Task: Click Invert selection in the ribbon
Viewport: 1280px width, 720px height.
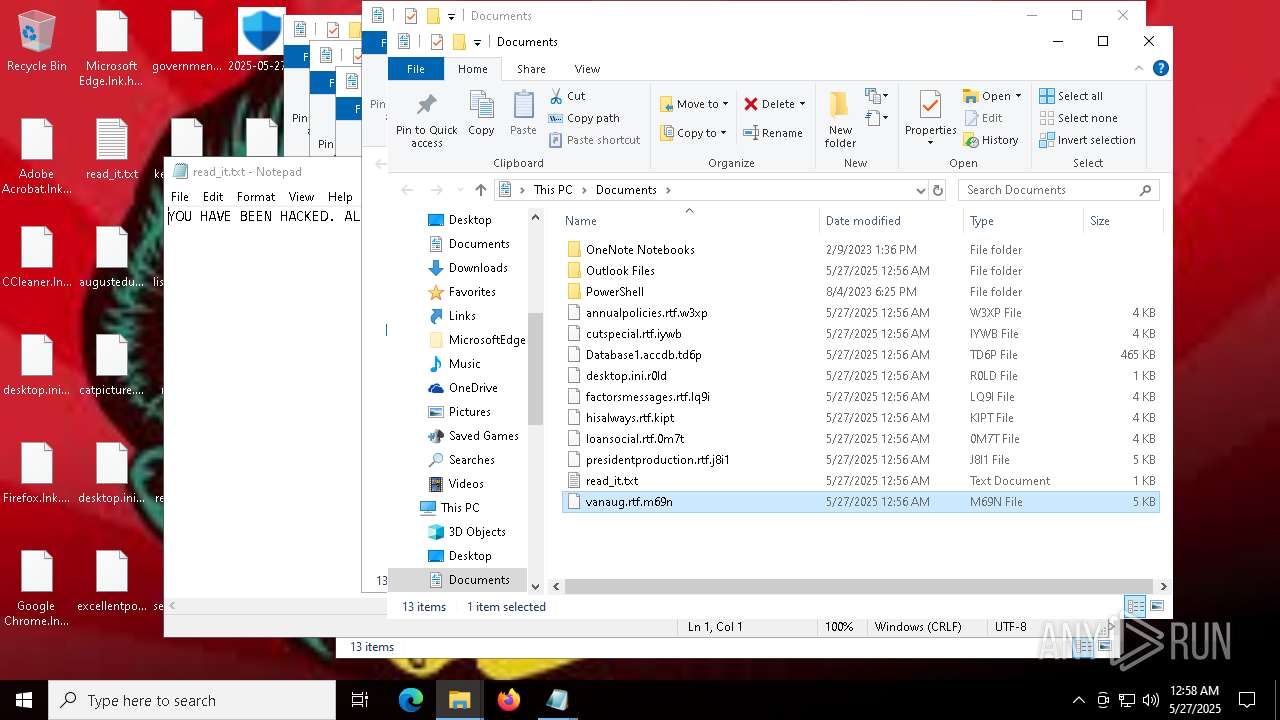Action: (1087, 140)
